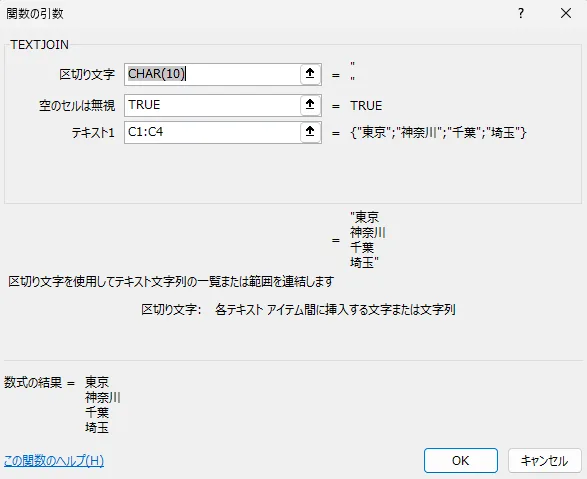
Task: Click the question mark help icon
Action: tap(521, 14)
